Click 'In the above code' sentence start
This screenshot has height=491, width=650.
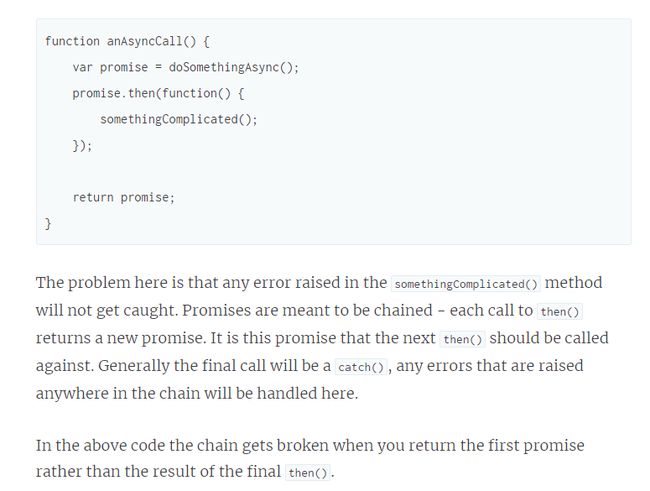(100, 445)
